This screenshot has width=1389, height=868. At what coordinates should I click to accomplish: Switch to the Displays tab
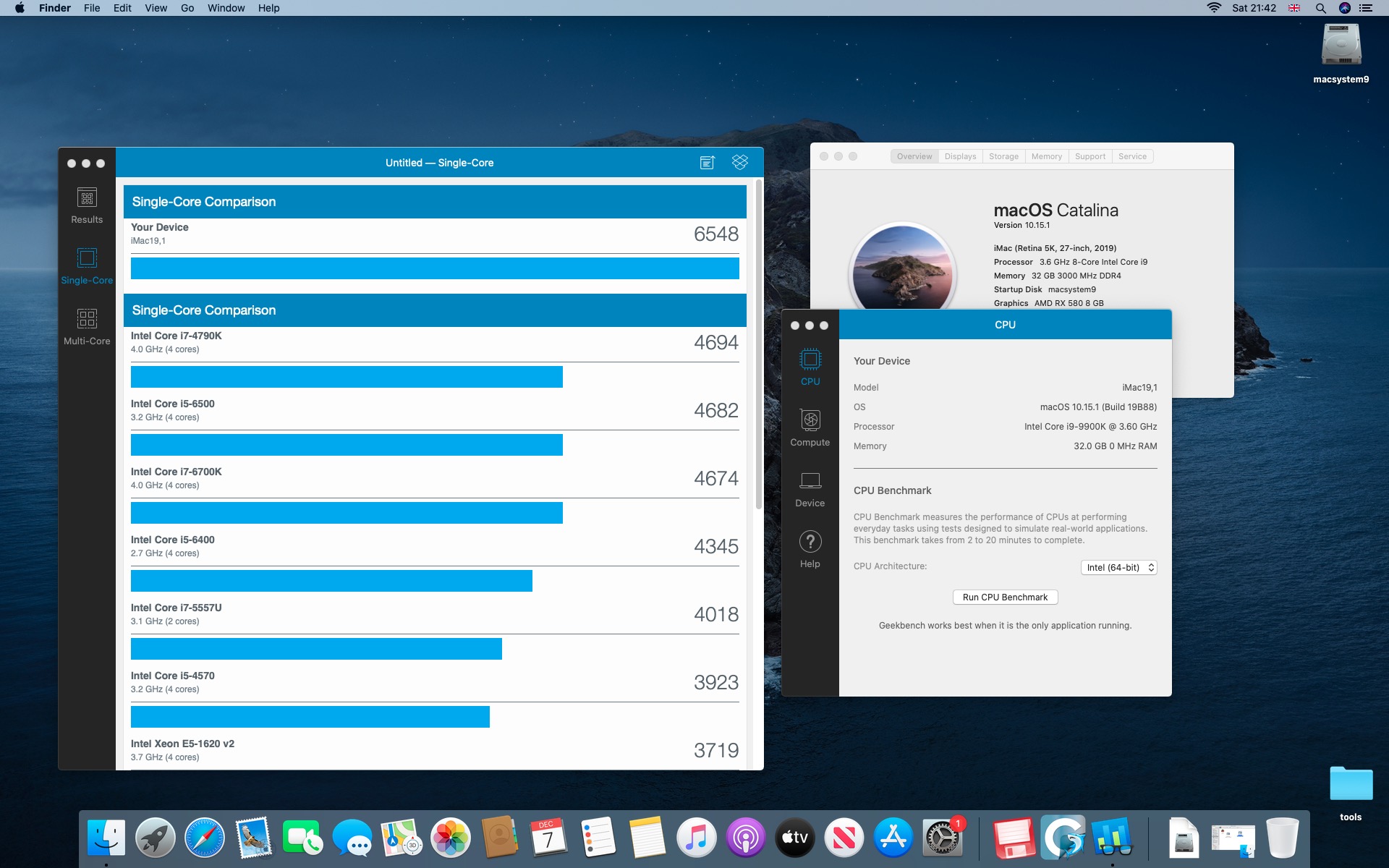(960, 156)
